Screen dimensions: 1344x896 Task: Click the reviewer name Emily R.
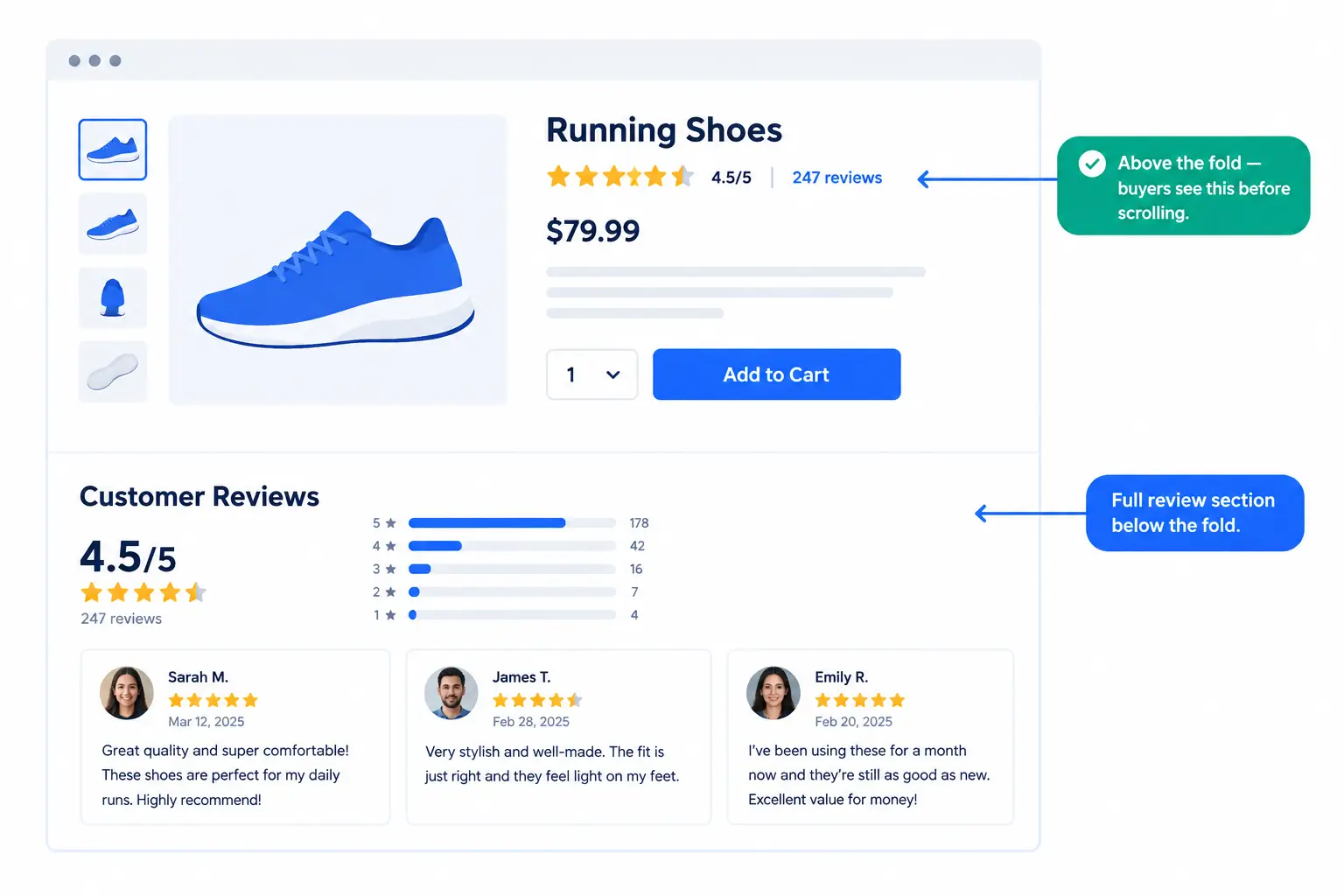pos(842,677)
